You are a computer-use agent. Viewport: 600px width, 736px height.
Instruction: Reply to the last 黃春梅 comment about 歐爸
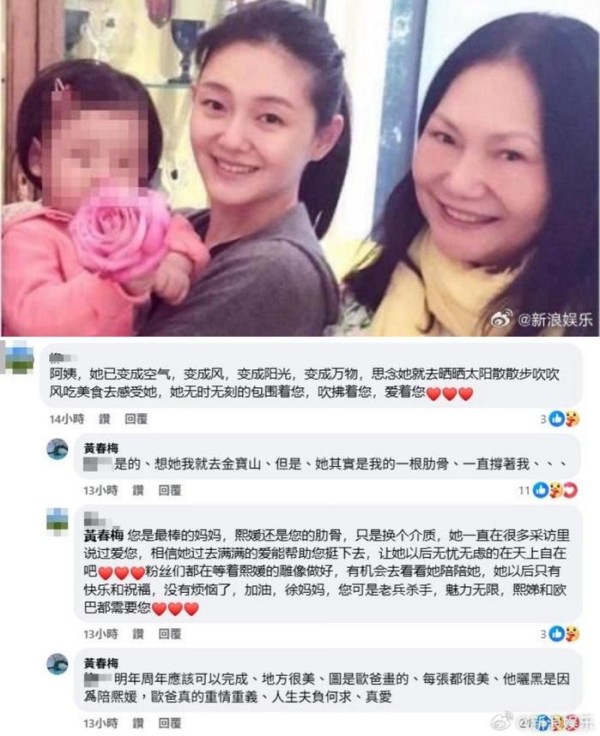pos(169,723)
